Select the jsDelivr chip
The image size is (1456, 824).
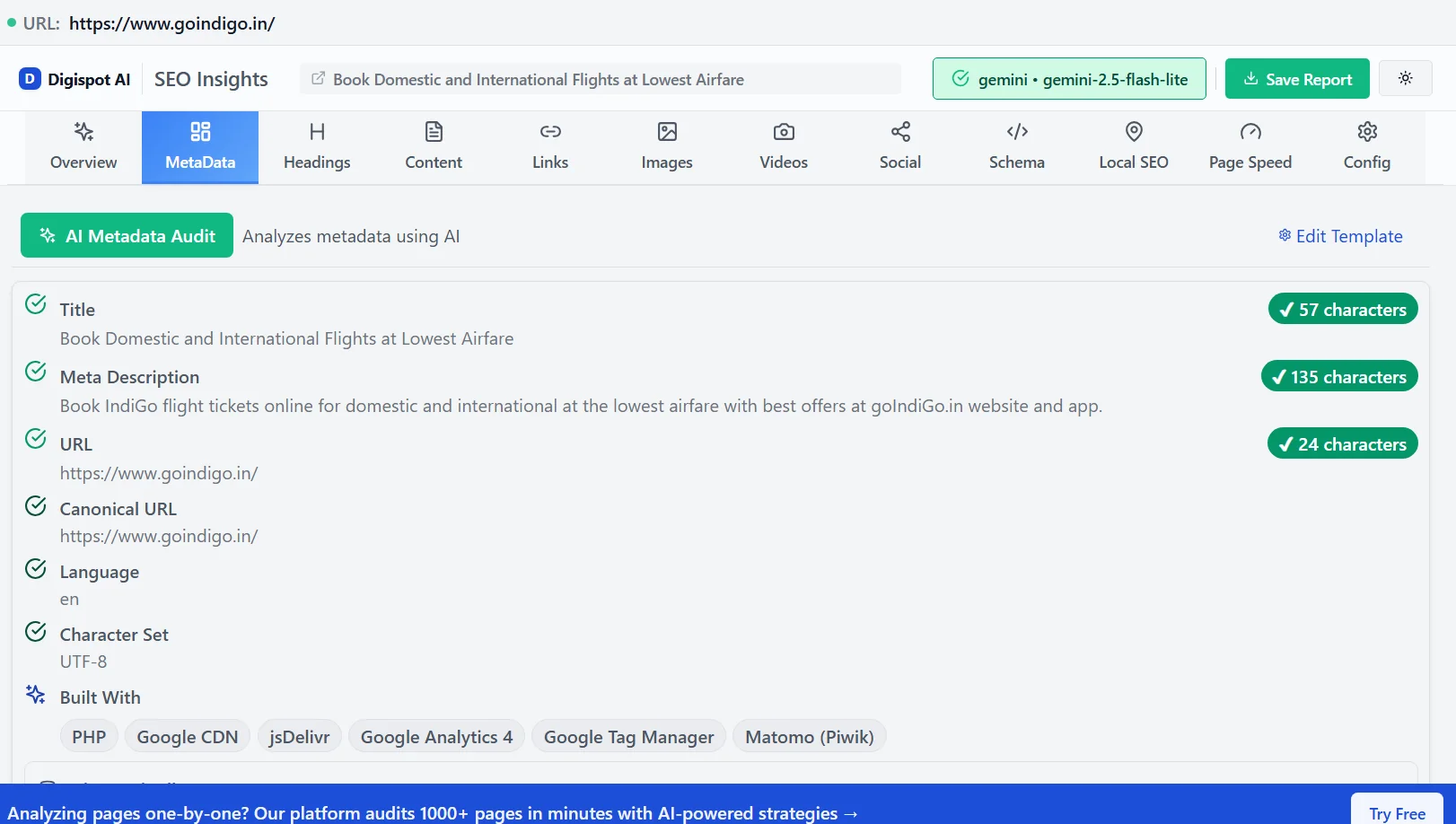300,737
